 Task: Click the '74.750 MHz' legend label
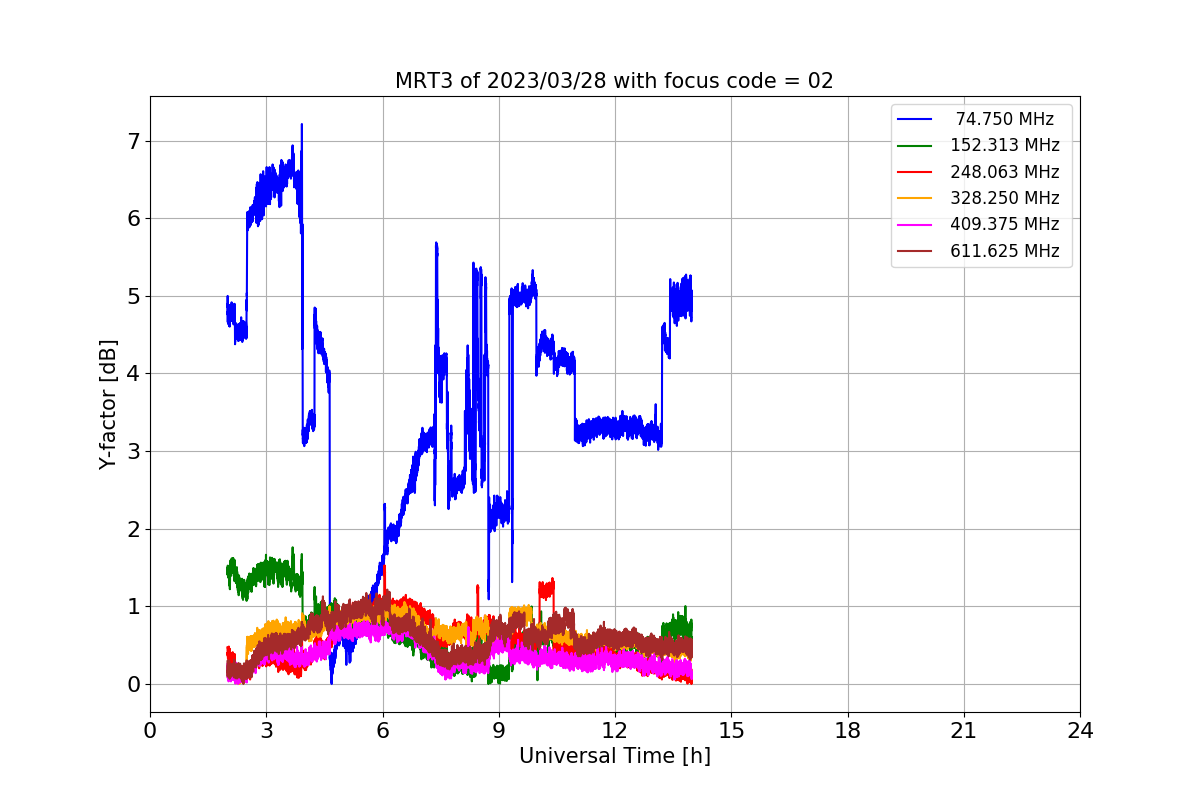(x=1005, y=119)
